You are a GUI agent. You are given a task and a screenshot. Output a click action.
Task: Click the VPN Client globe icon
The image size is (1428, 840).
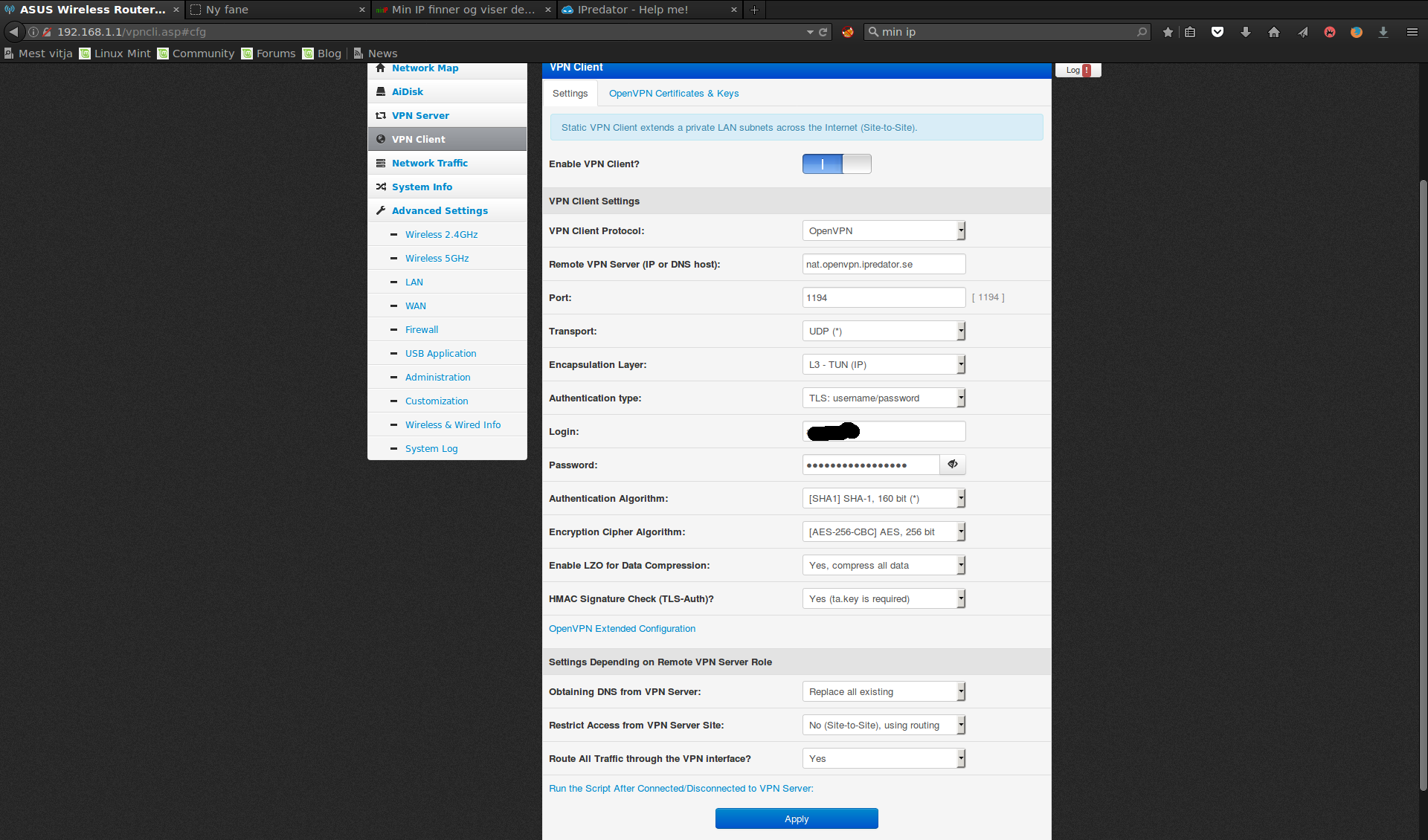tap(381, 139)
